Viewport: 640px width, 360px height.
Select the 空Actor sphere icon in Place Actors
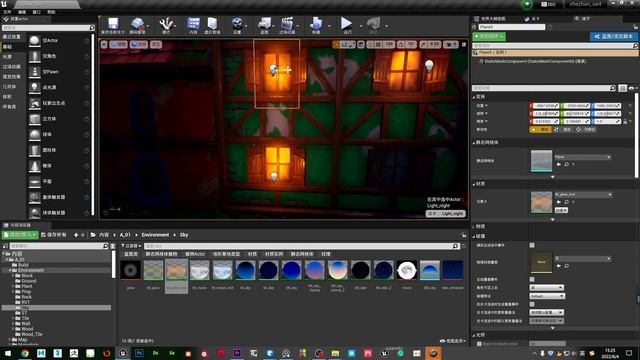35,40
